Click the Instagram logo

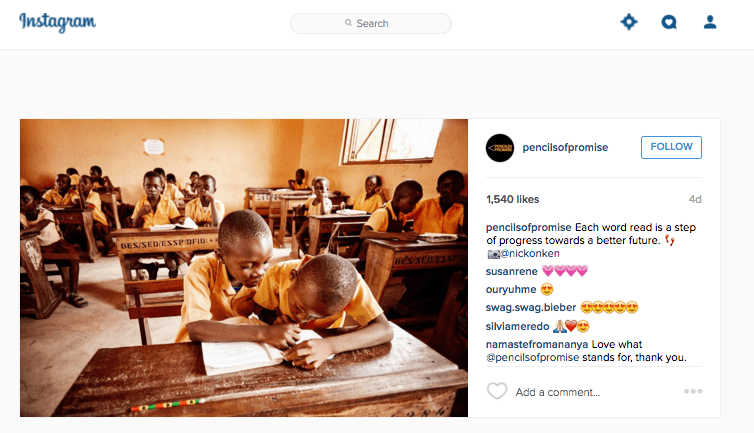click(57, 22)
